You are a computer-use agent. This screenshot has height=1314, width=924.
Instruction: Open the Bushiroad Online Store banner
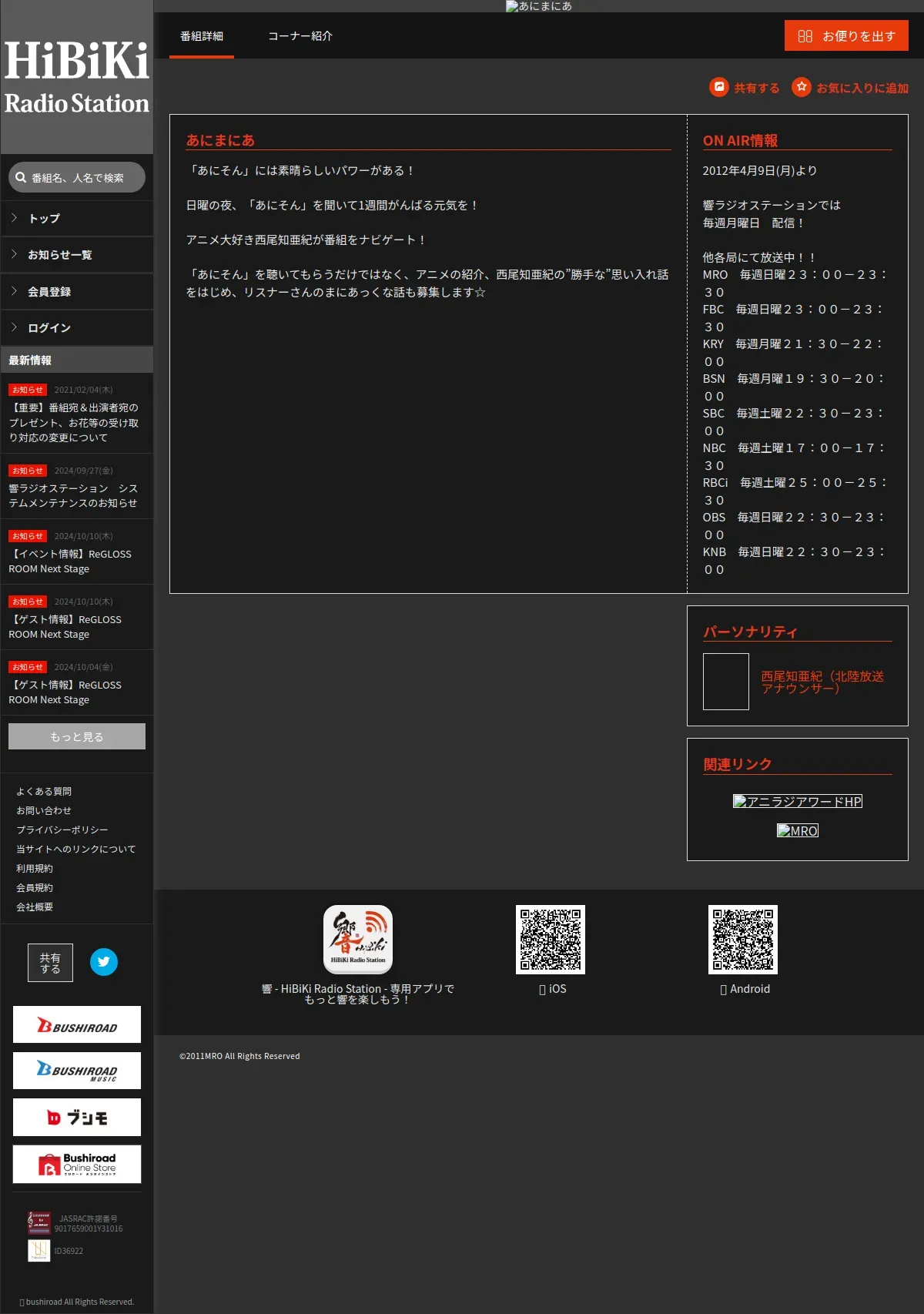77,1164
